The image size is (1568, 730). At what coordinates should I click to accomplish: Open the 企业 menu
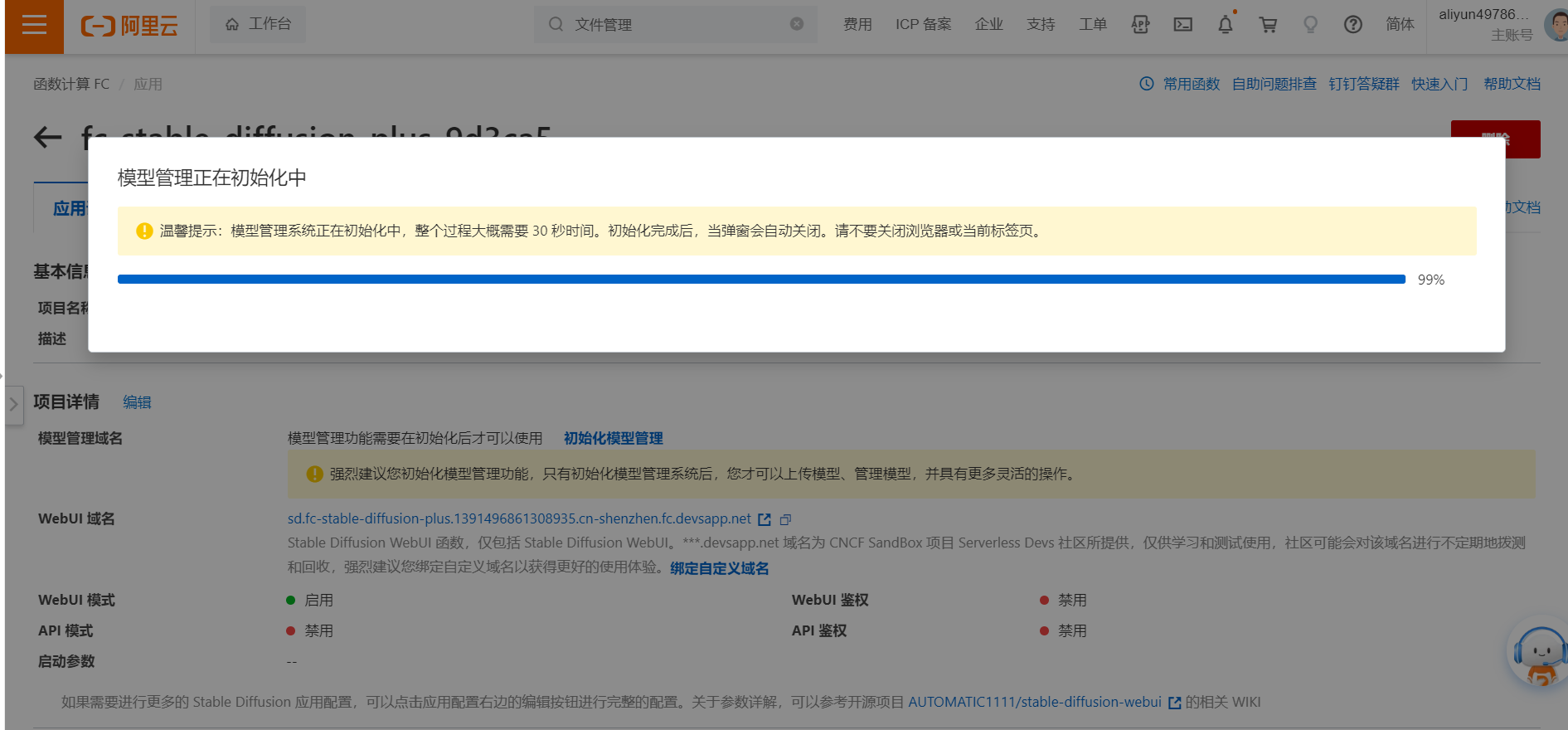point(989,24)
